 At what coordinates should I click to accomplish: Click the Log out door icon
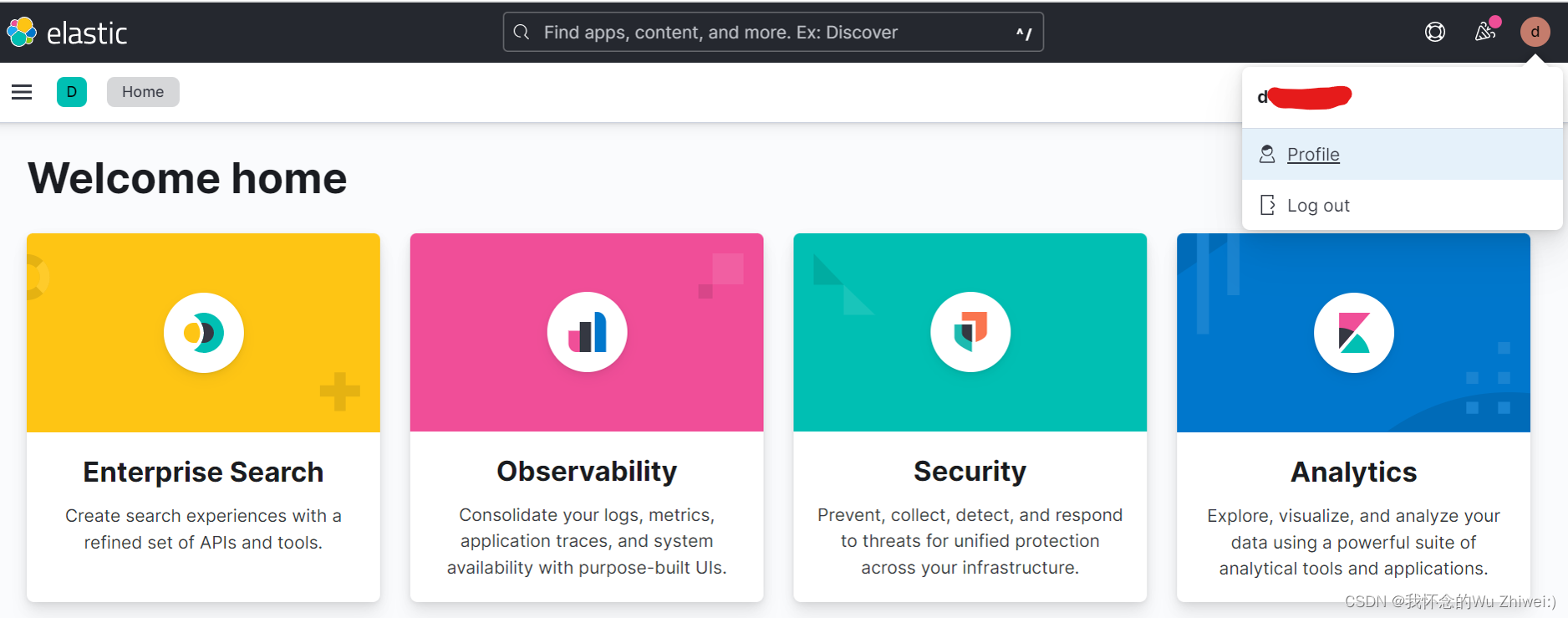(x=1267, y=205)
